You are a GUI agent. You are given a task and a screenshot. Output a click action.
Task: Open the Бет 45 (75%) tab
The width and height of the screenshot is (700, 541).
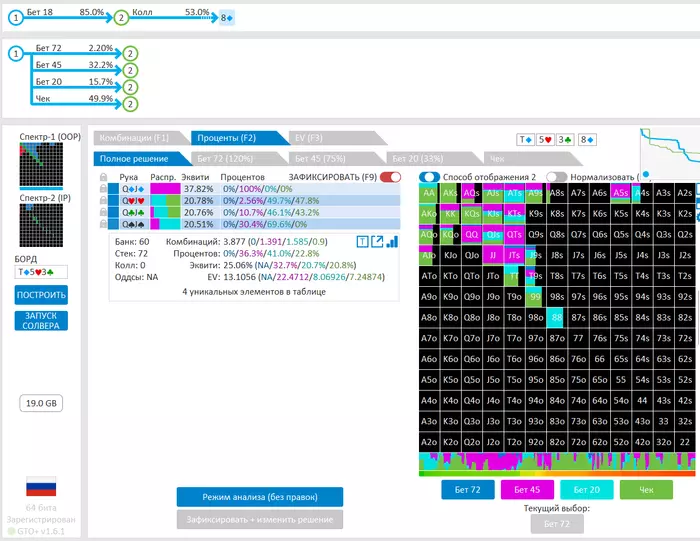tap(319, 158)
